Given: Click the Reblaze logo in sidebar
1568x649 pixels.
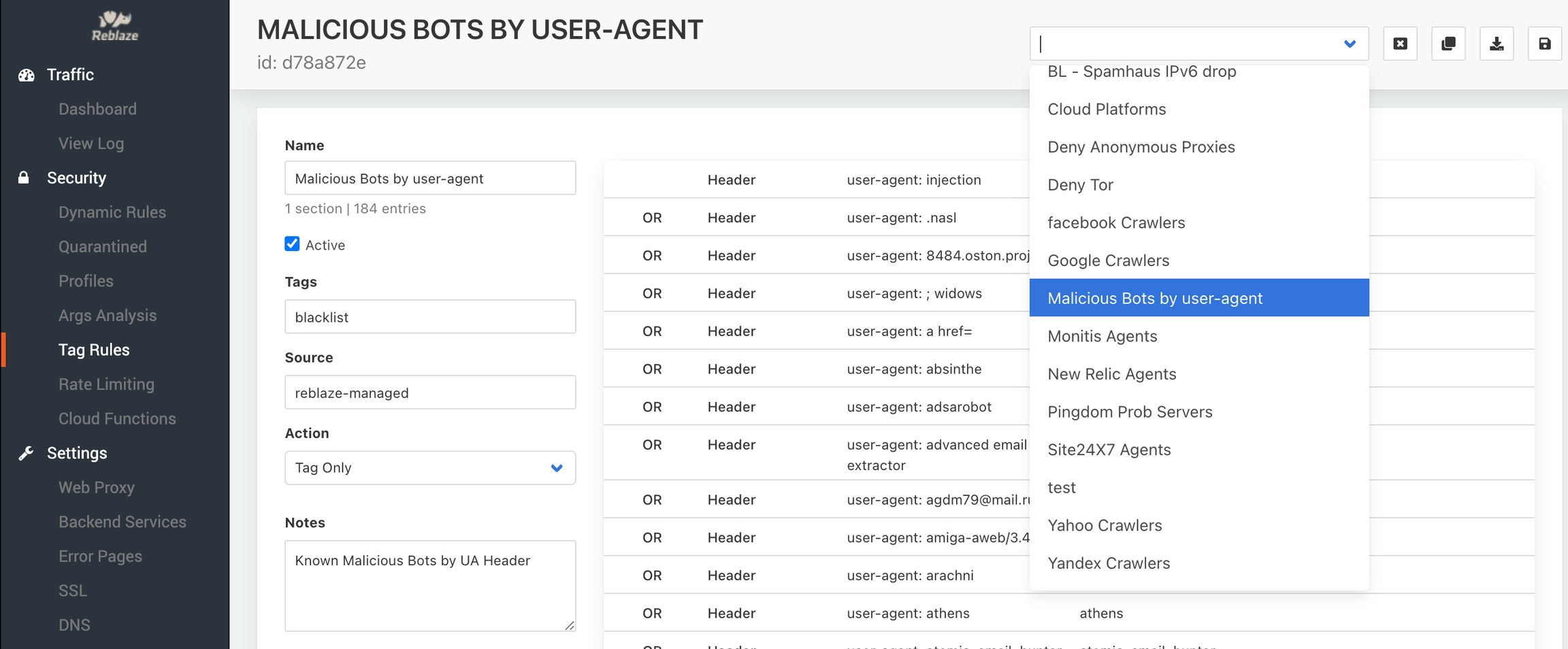Looking at the screenshot, I should point(115,26).
